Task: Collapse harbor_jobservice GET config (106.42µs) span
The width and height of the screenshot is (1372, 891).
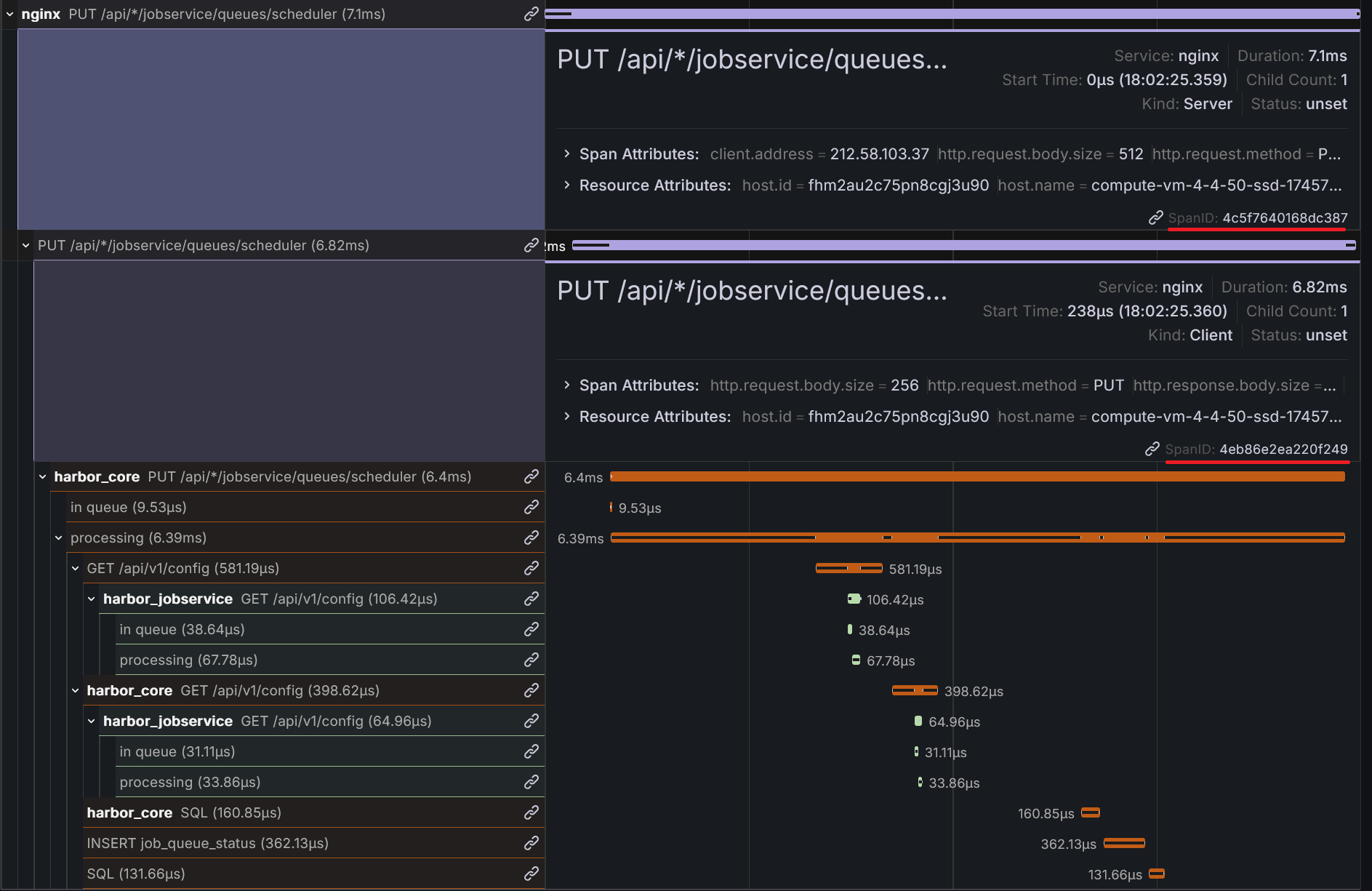Action: (92, 599)
